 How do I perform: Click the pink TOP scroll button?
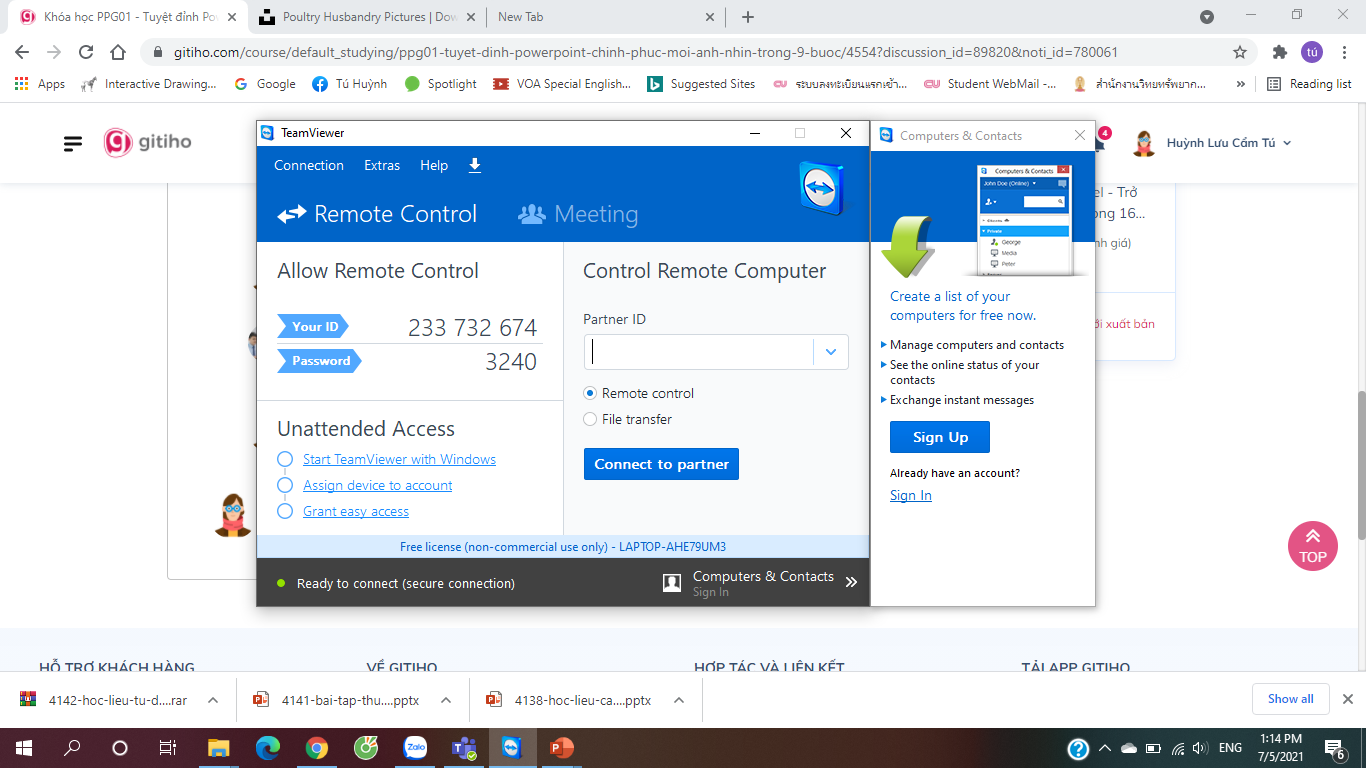(1312, 546)
